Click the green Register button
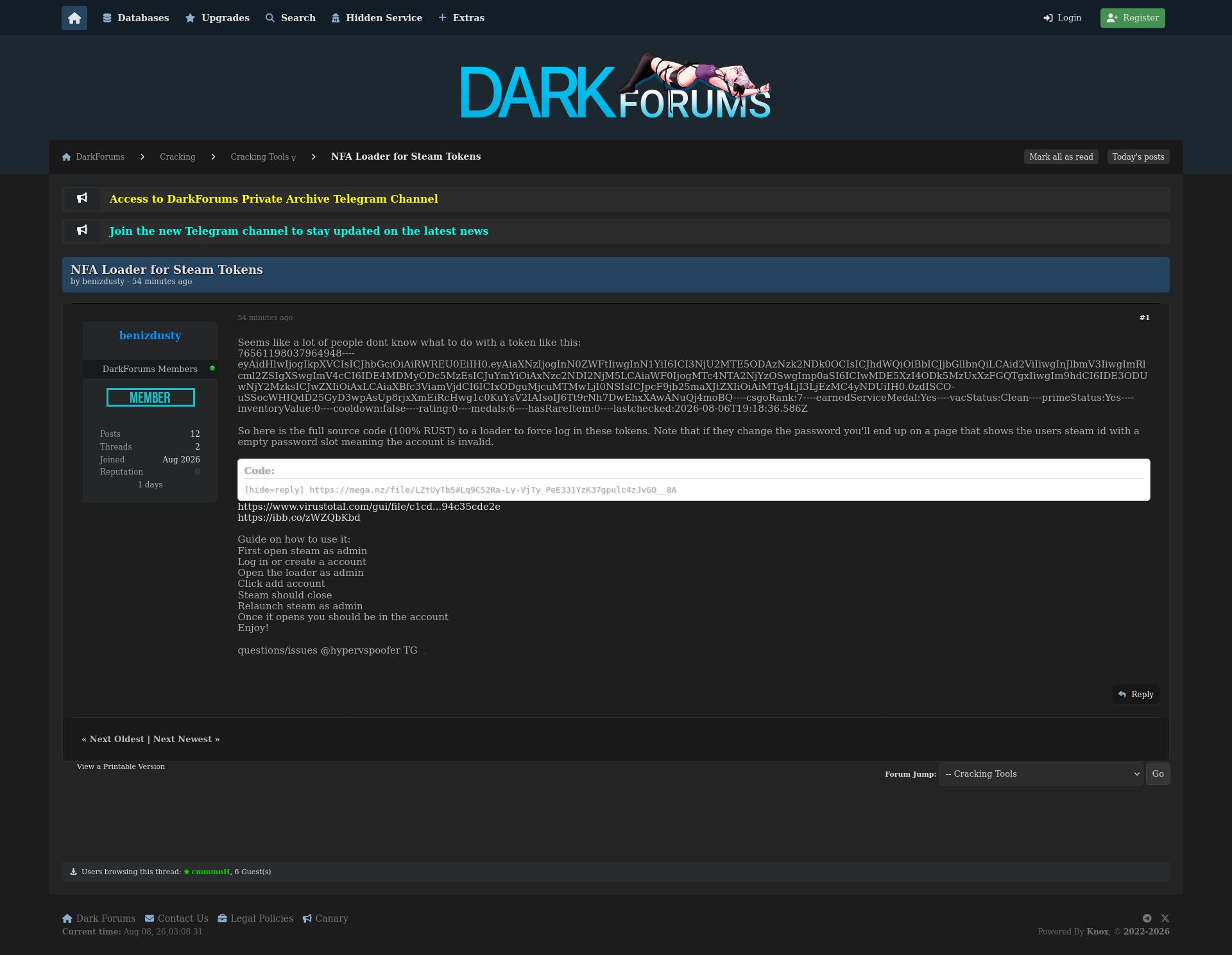 coord(1133,18)
